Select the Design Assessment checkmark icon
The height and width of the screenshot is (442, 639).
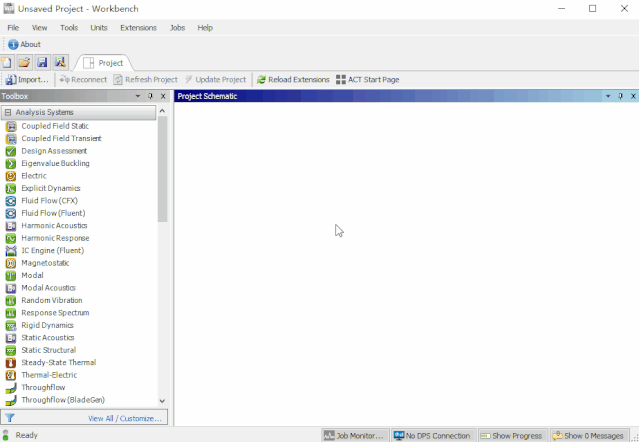(x=11, y=151)
